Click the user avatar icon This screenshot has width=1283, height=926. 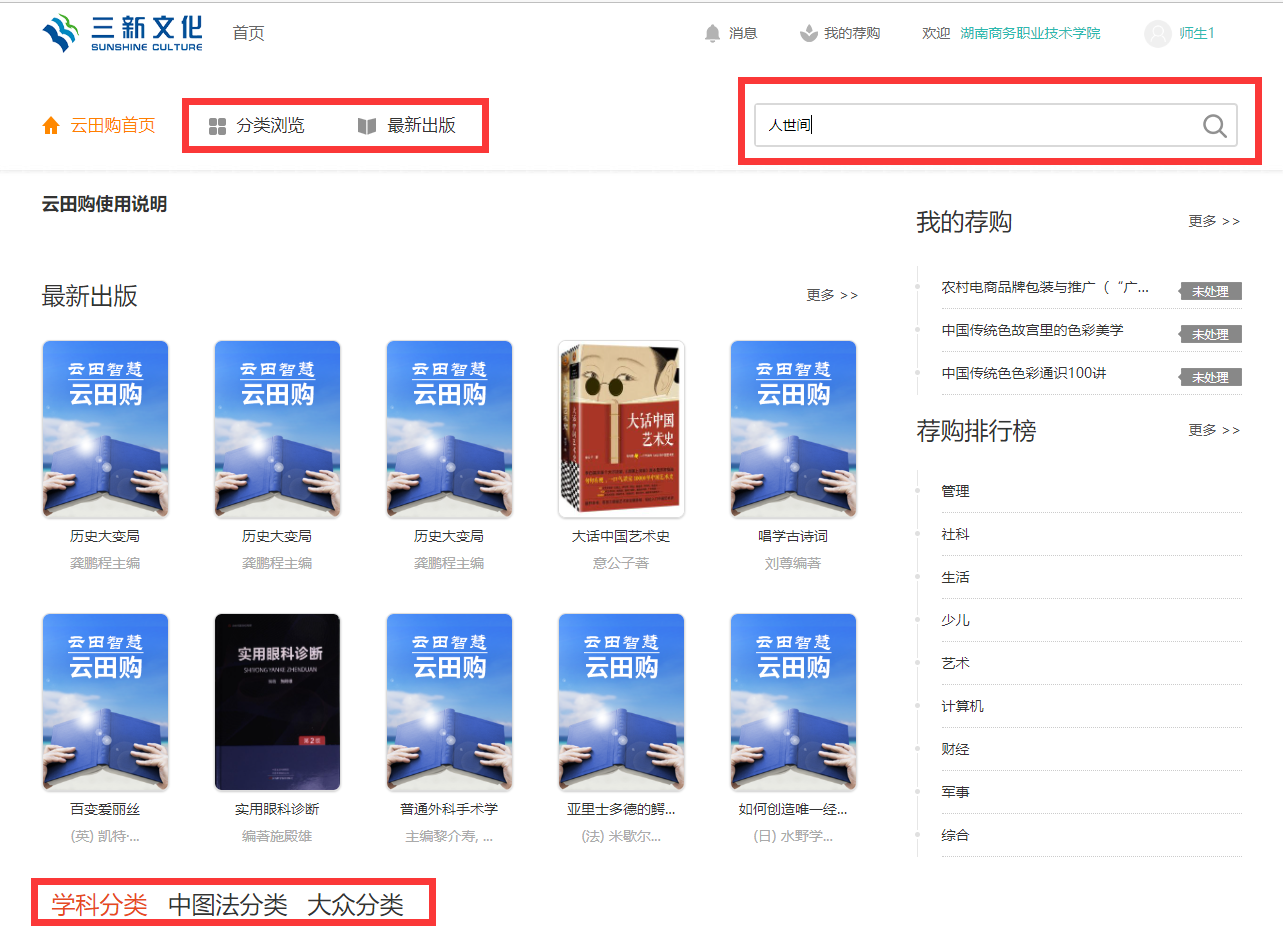tap(1157, 34)
